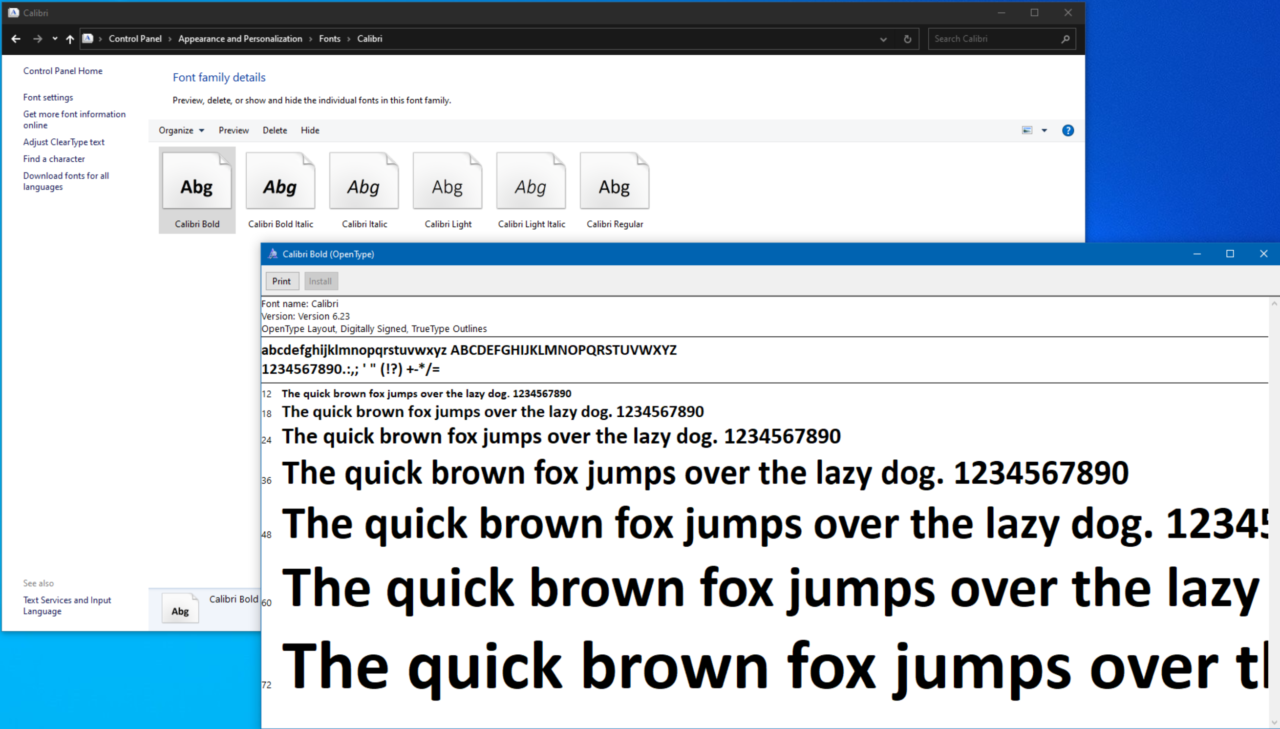Click Hide in the command bar
The height and width of the screenshot is (729, 1280).
tap(310, 130)
